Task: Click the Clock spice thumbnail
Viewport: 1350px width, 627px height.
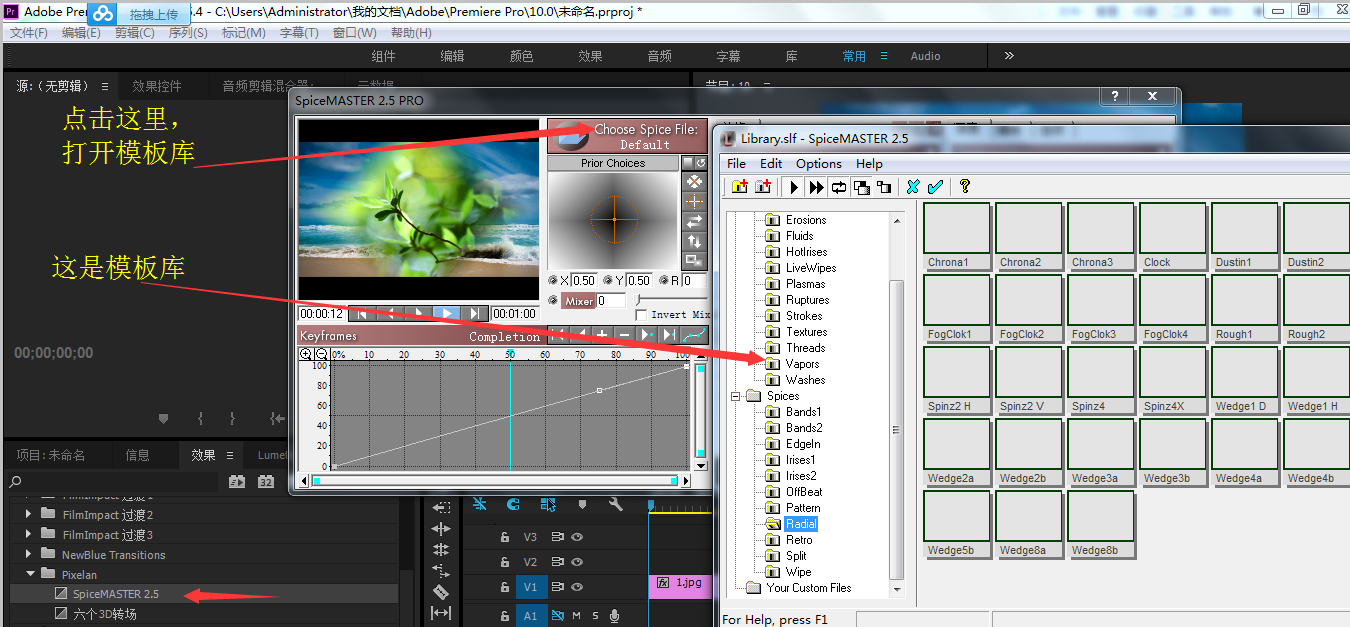Action: click(1172, 236)
